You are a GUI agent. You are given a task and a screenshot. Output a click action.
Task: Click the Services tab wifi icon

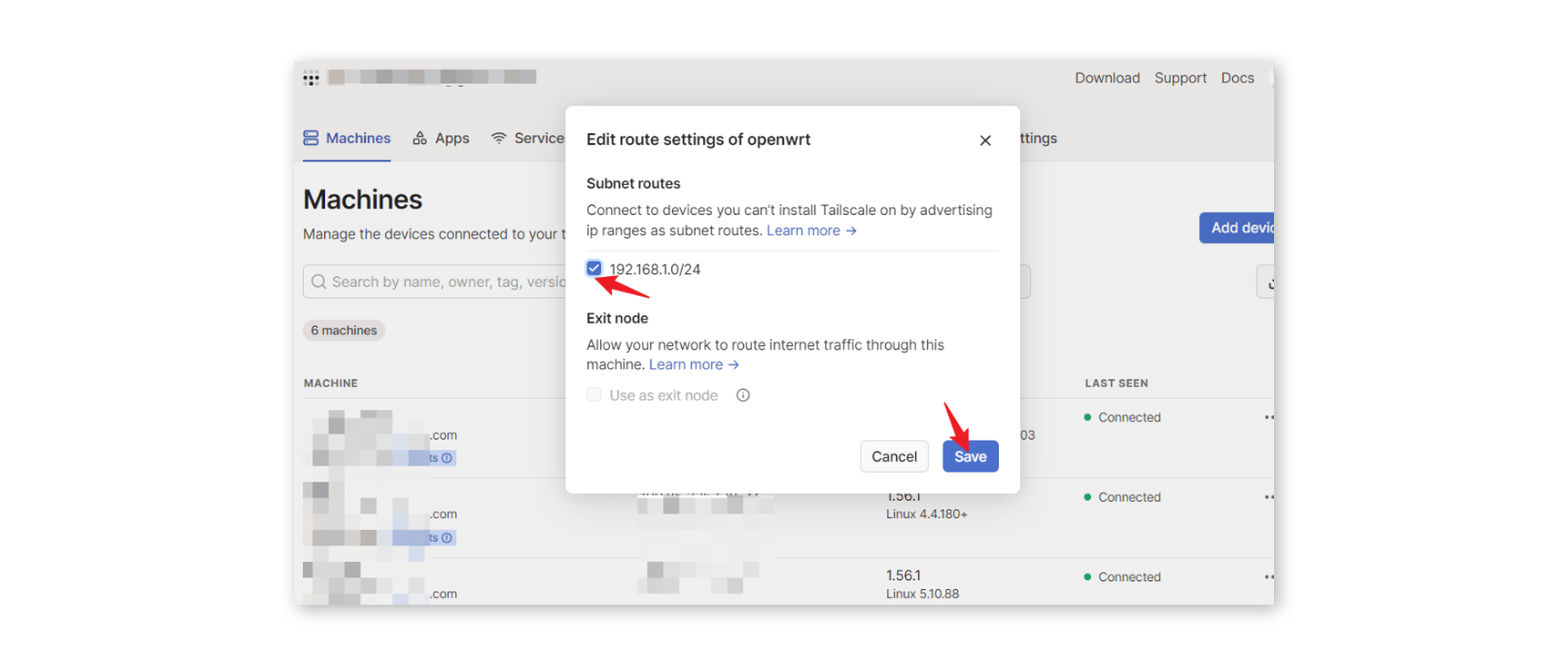pyautogui.click(x=499, y=138)
